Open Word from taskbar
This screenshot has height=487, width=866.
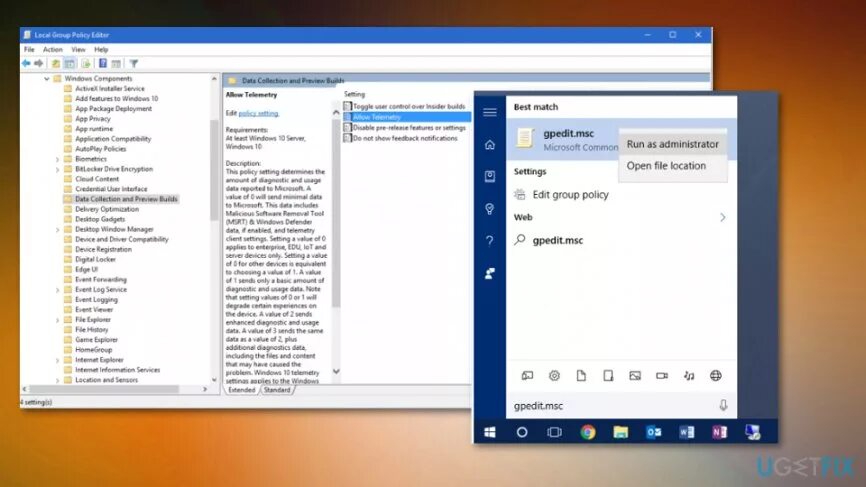687,432
